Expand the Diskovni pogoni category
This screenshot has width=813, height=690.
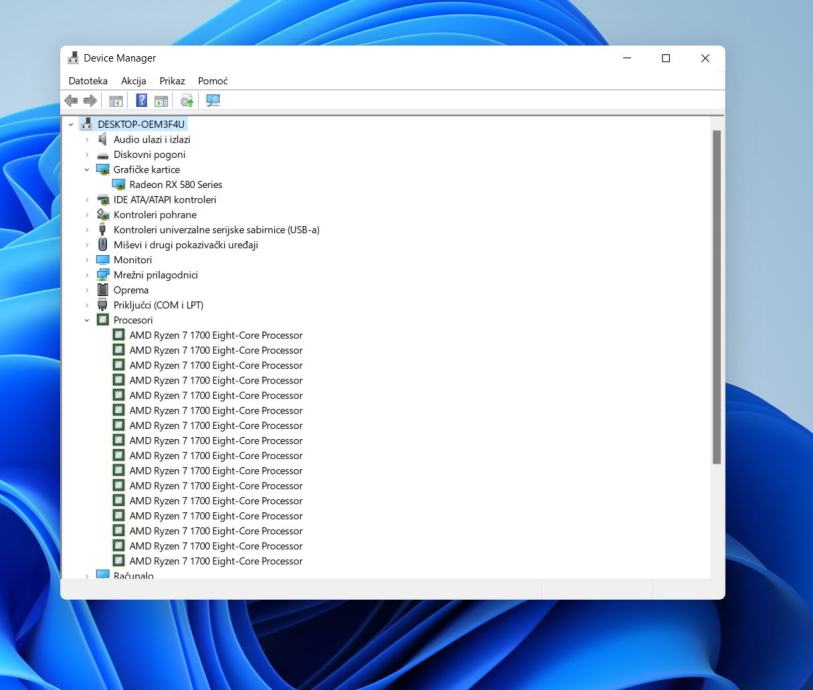pos(87,155)
